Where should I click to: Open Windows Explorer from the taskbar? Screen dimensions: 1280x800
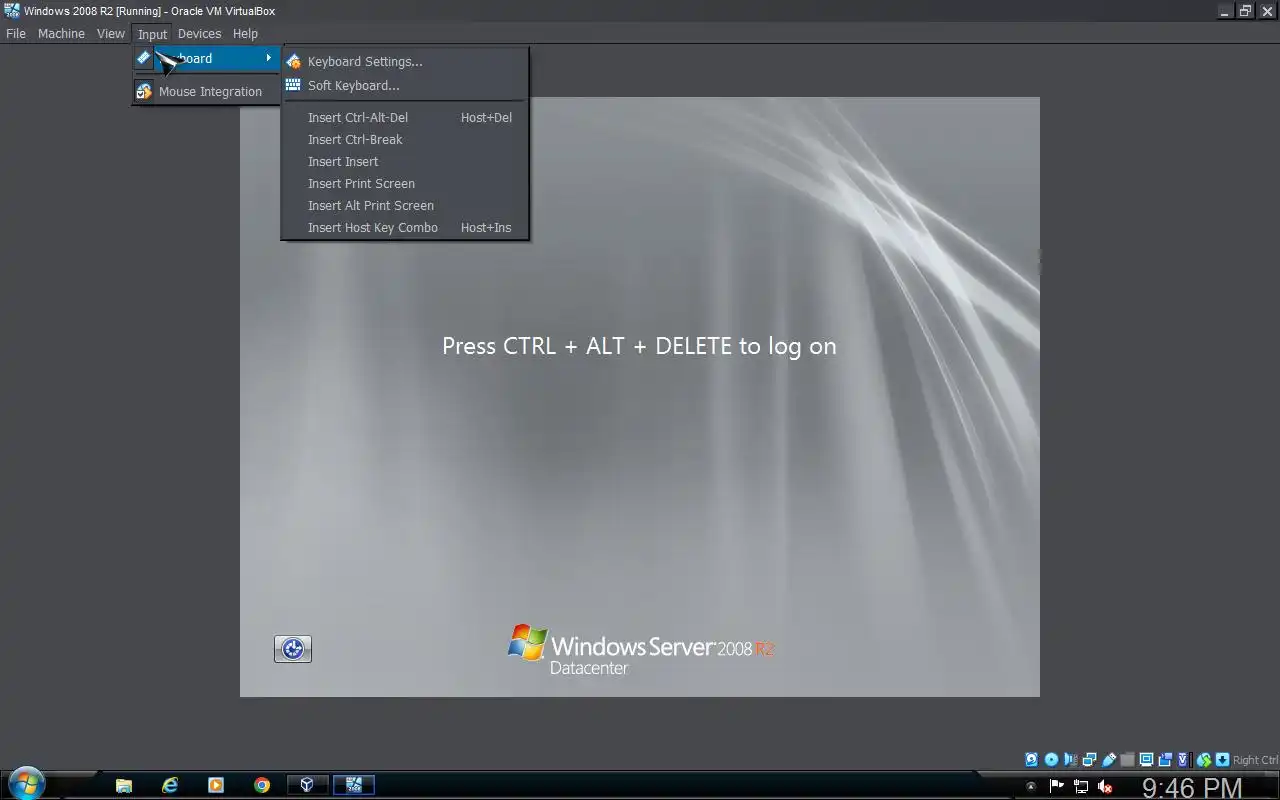[x=124, y=785]
